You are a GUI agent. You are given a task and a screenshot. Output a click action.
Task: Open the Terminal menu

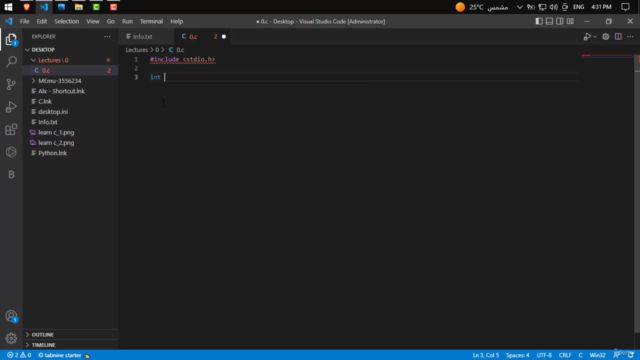(x=151, y=21)
